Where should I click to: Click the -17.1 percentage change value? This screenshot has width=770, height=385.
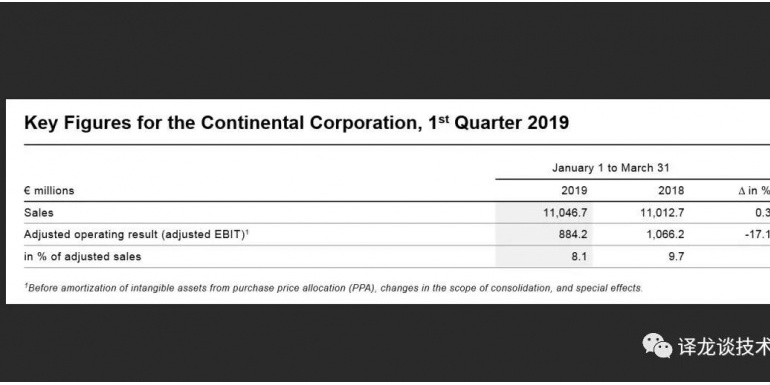point(757,235)
